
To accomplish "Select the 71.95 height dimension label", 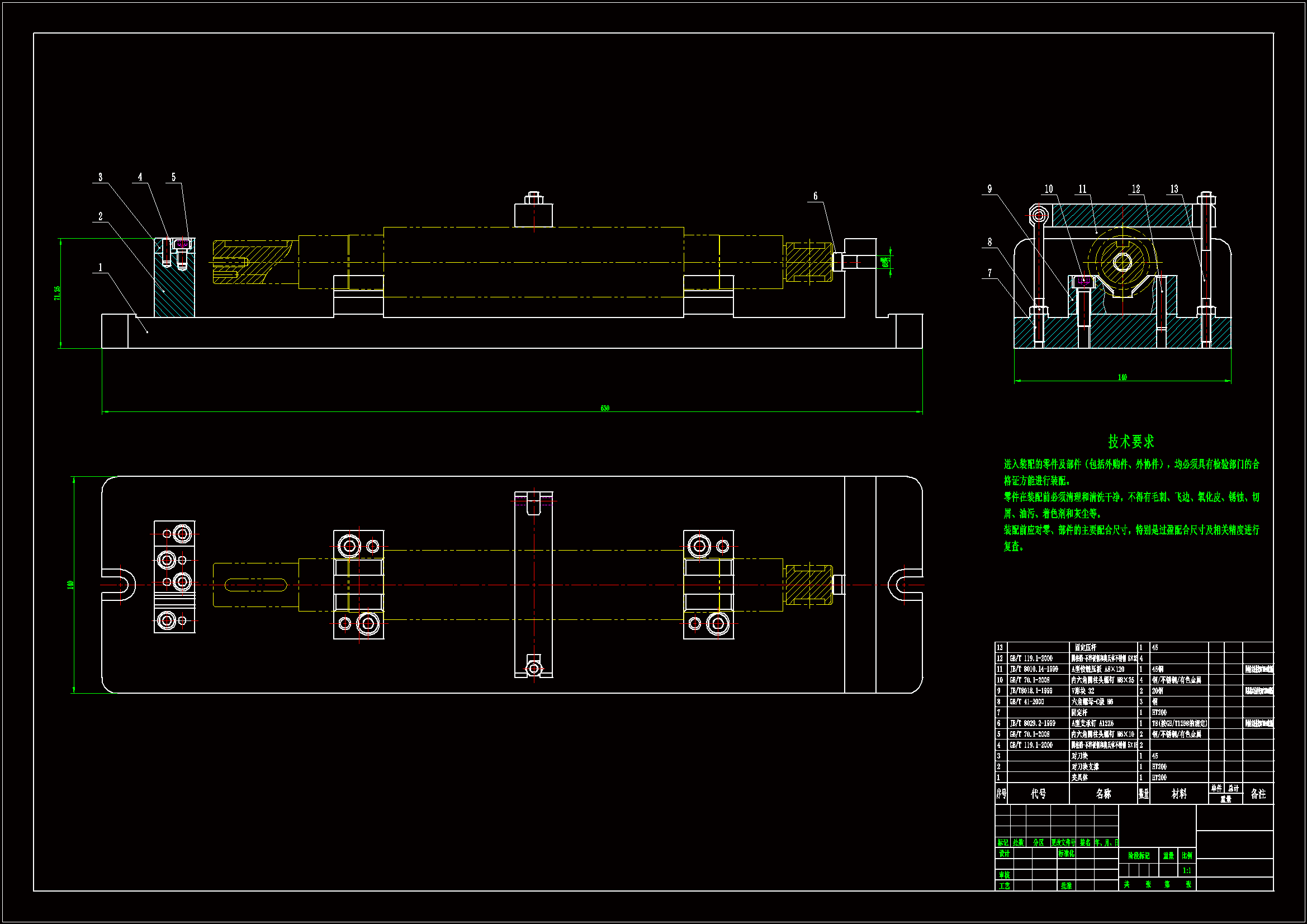I will pyautogui.click(x=57, y=293).
